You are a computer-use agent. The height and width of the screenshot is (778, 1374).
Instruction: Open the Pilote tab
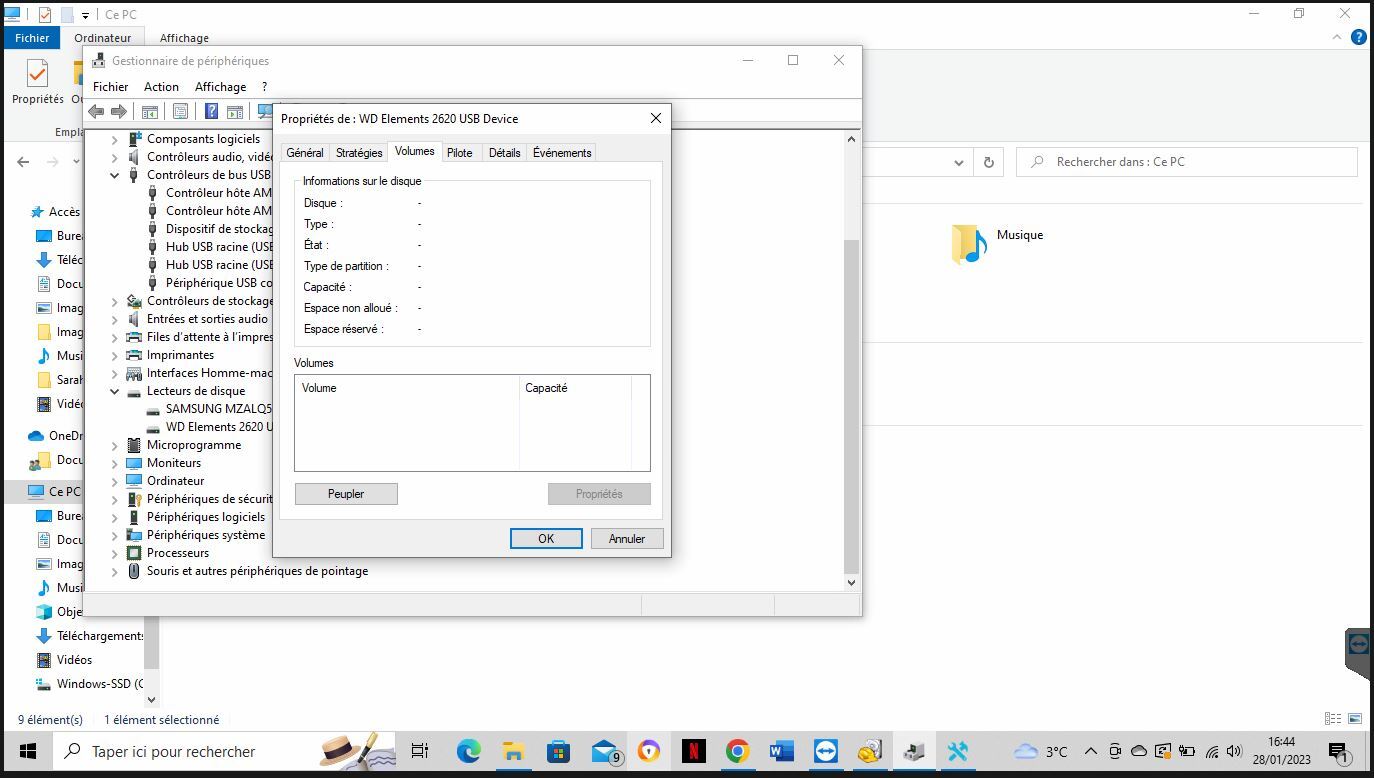[x=460, y=153]
